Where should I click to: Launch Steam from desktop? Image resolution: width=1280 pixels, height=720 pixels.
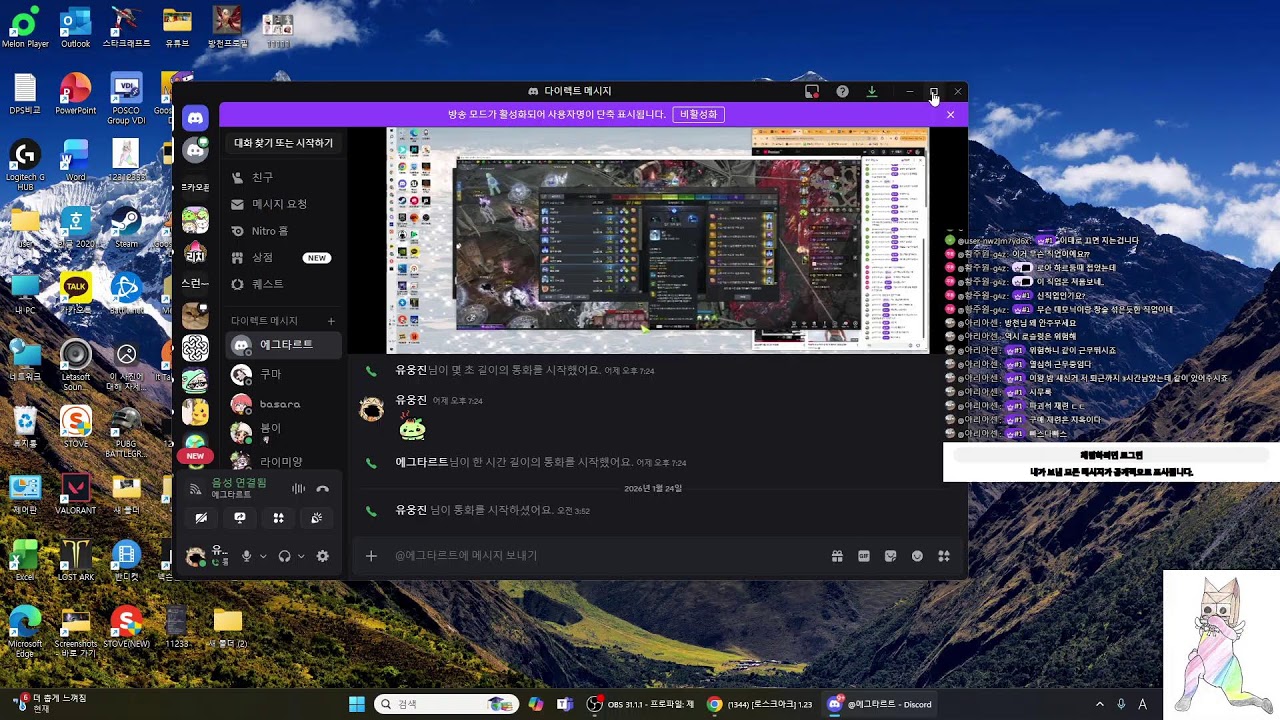click(126, 225)
